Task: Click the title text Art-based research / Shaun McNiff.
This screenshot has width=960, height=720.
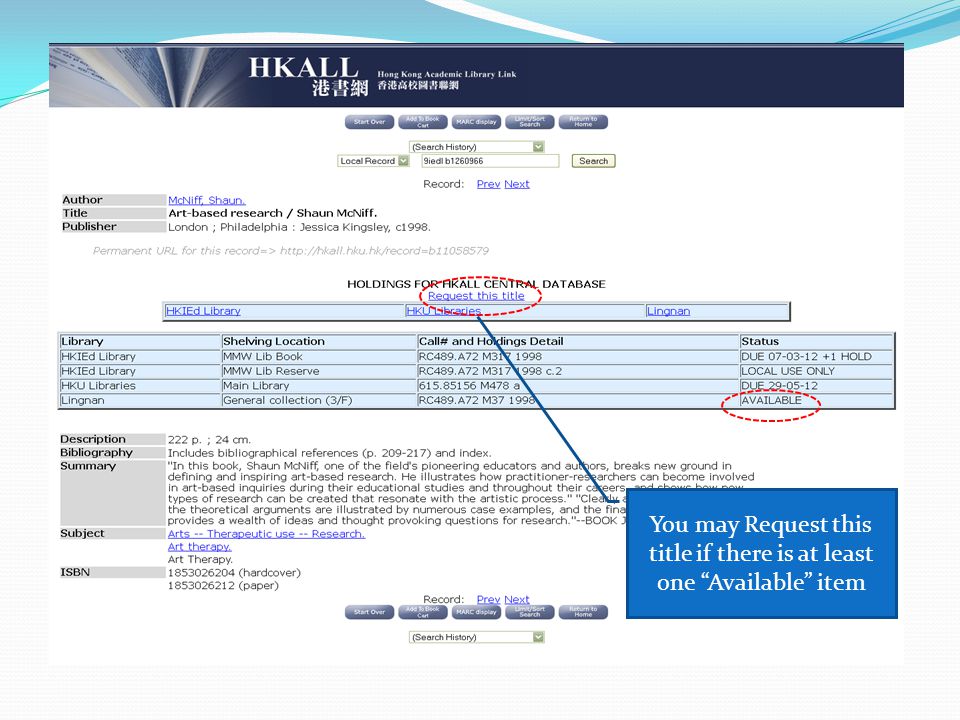Action: pyautogui.click(x=272, y=213)
